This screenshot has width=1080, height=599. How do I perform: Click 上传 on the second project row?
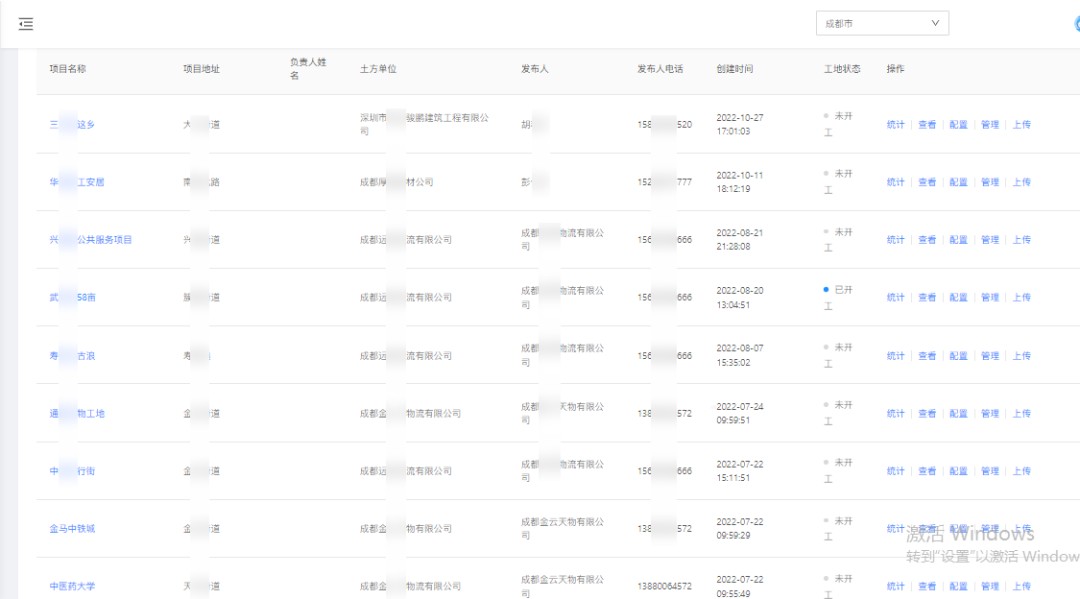[x=1021, y=182]
